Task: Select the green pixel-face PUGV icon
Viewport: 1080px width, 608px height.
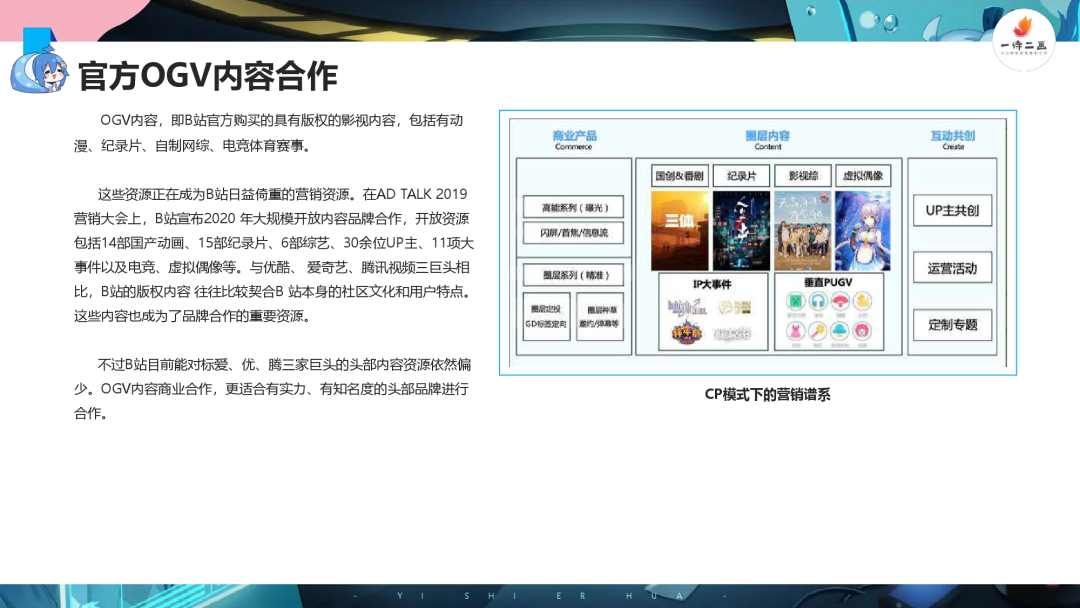Action: tap(796, 302)
